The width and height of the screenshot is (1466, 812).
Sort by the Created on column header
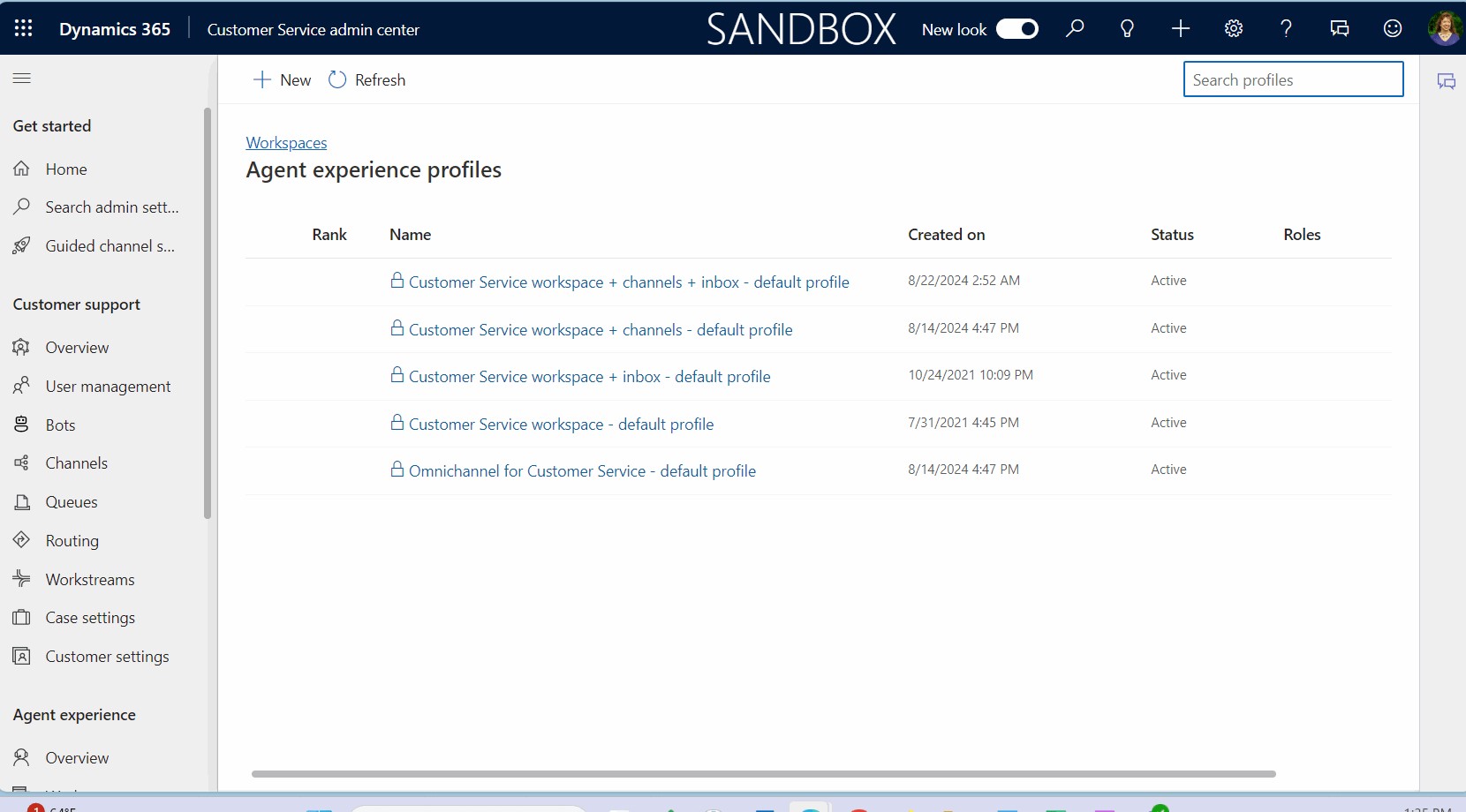[x=946, y=235]
